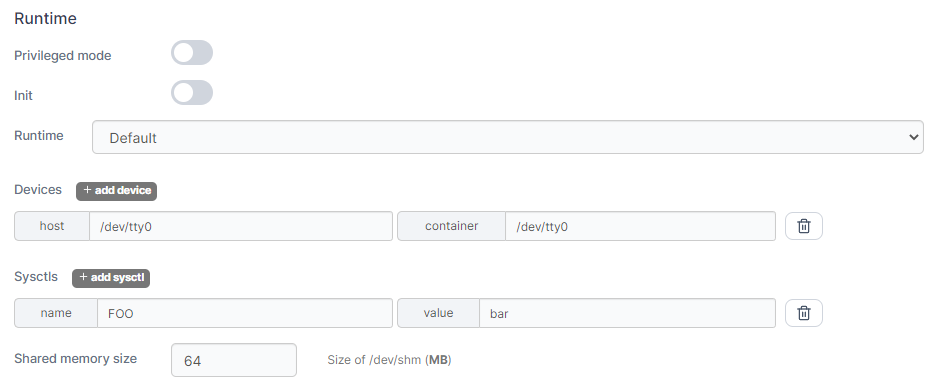935x388 pixels.
Task: Click the sysctl value label addon
Action: pos(438,313)
